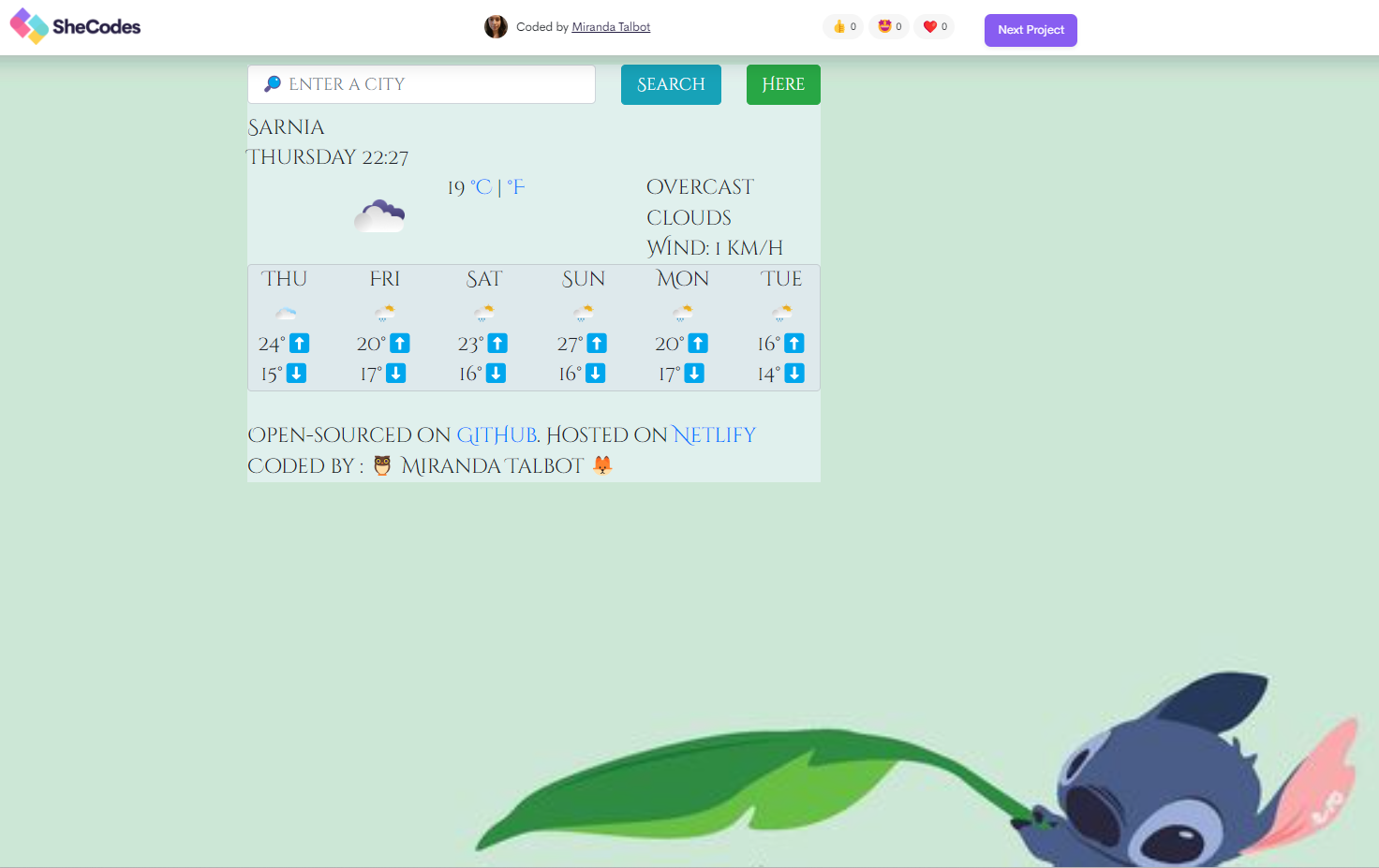The height and width of the screenshot is (868, 1379).
Task: Click FRI high temperature up arrow
Action: coord(400,344)
